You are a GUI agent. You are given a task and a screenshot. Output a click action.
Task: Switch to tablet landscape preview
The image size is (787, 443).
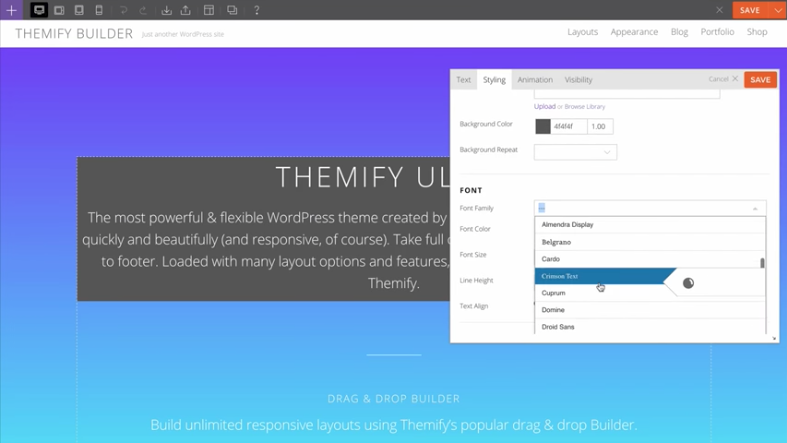tap(59, 10)
